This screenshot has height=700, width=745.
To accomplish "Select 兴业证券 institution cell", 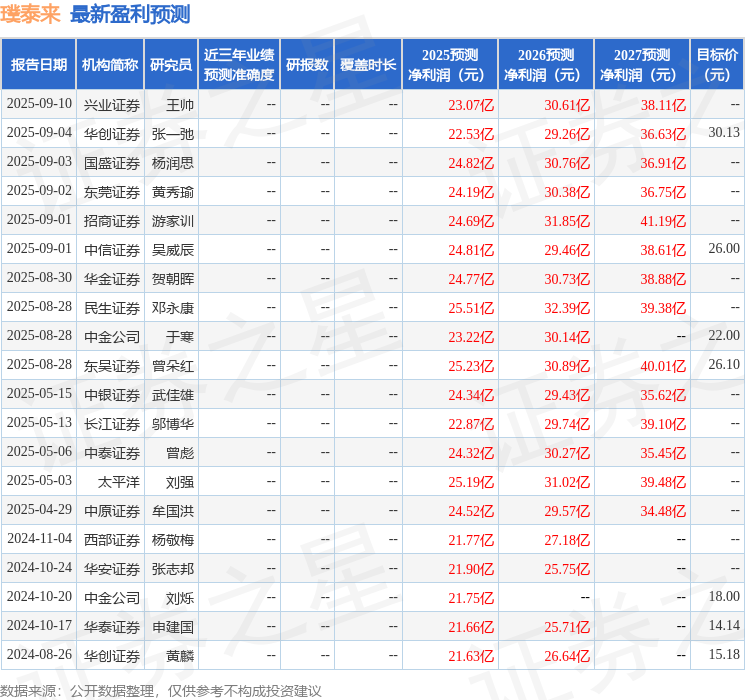I will pos(112,105).
